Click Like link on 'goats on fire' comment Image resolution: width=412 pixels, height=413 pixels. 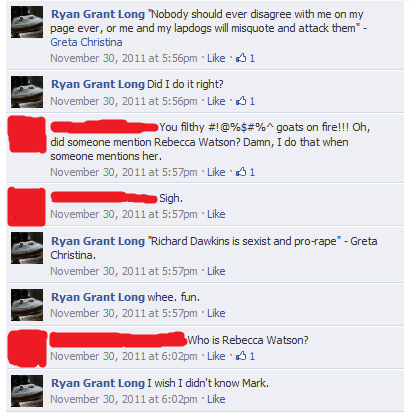coord(216,172)
